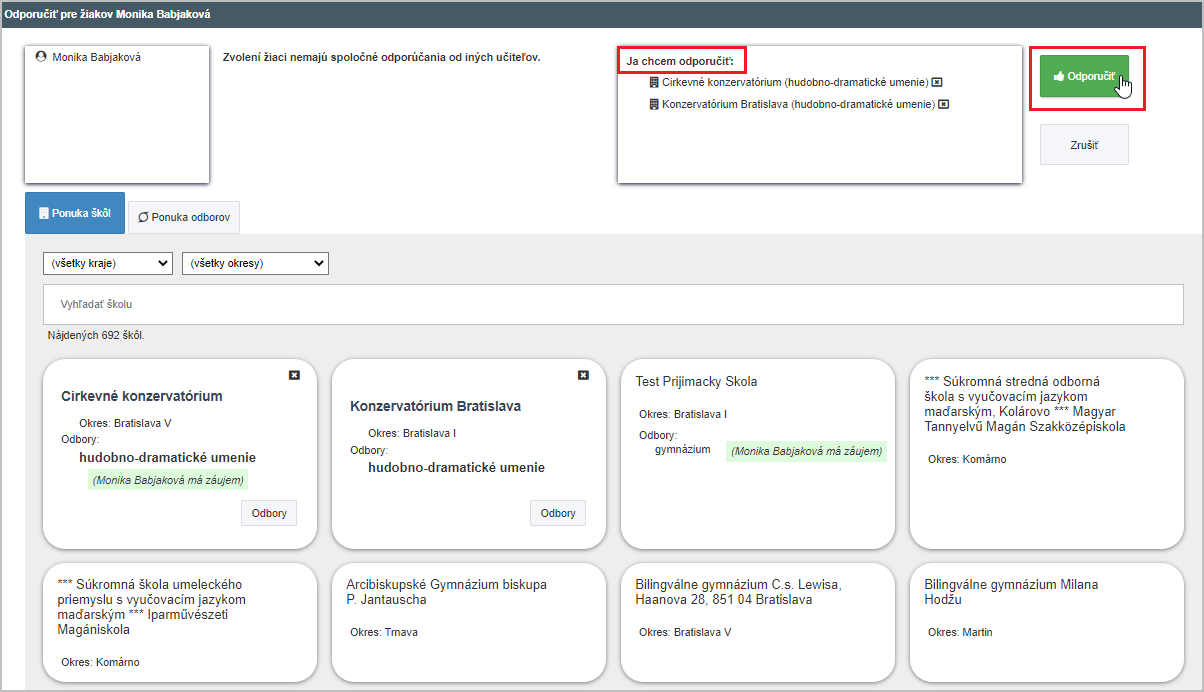Click 'Okres: Martin' on Milana Hodžu card
Image resolution: width=1204 pixels, height=692 pixels.
(x=960, y=633)
